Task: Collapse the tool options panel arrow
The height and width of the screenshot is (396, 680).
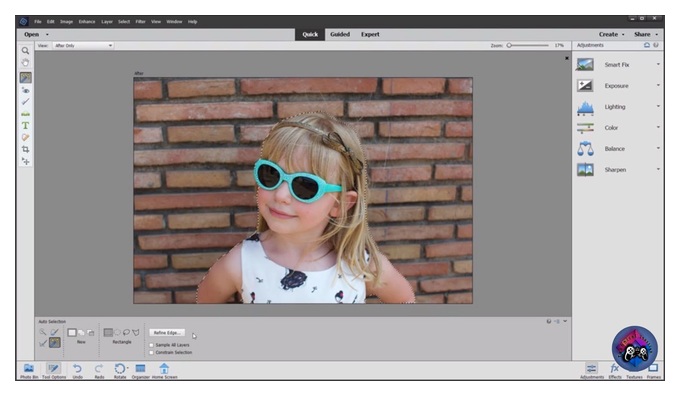Action: click(x=565, y=321)
